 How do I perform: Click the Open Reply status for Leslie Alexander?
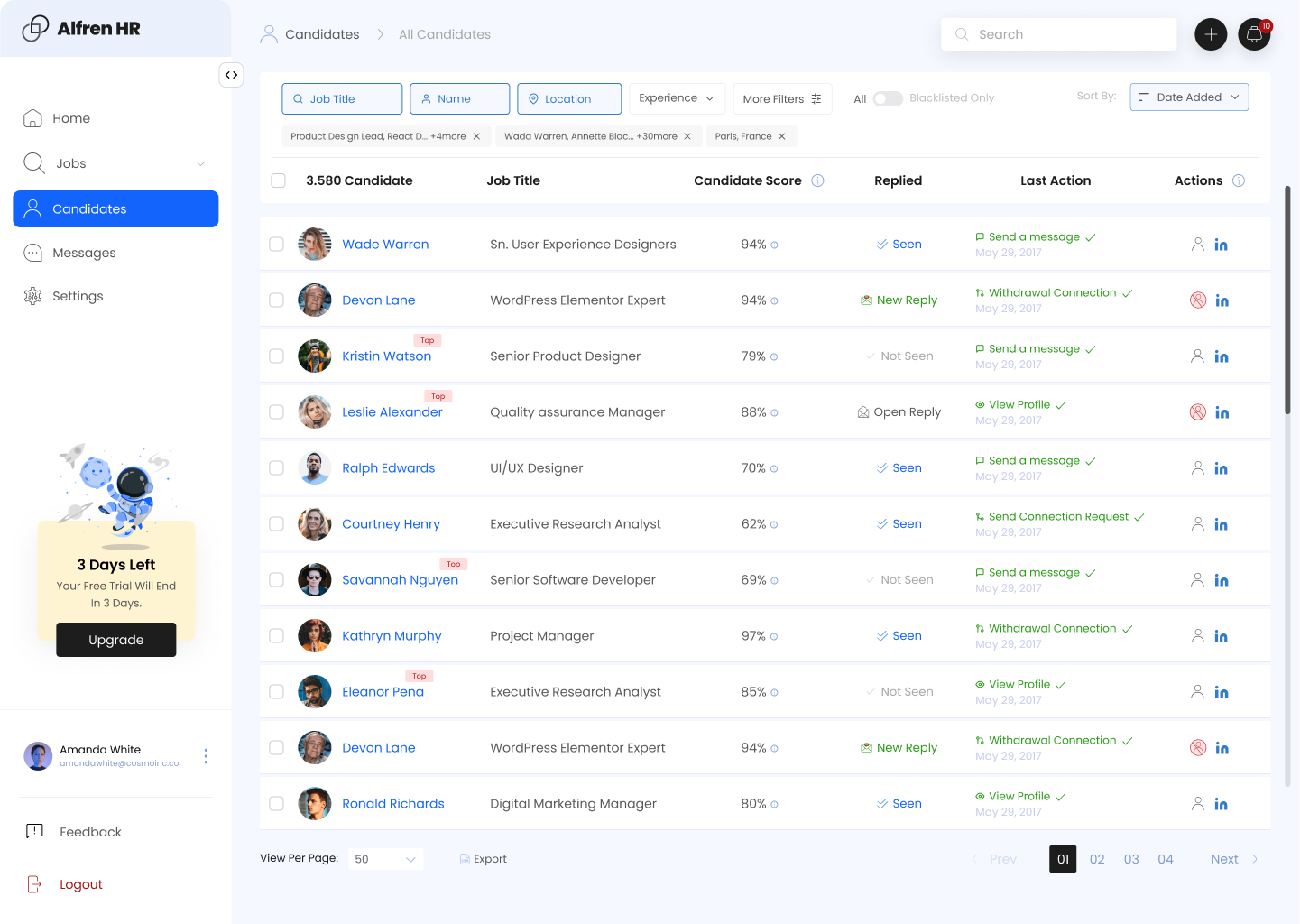tap(899, 412)
